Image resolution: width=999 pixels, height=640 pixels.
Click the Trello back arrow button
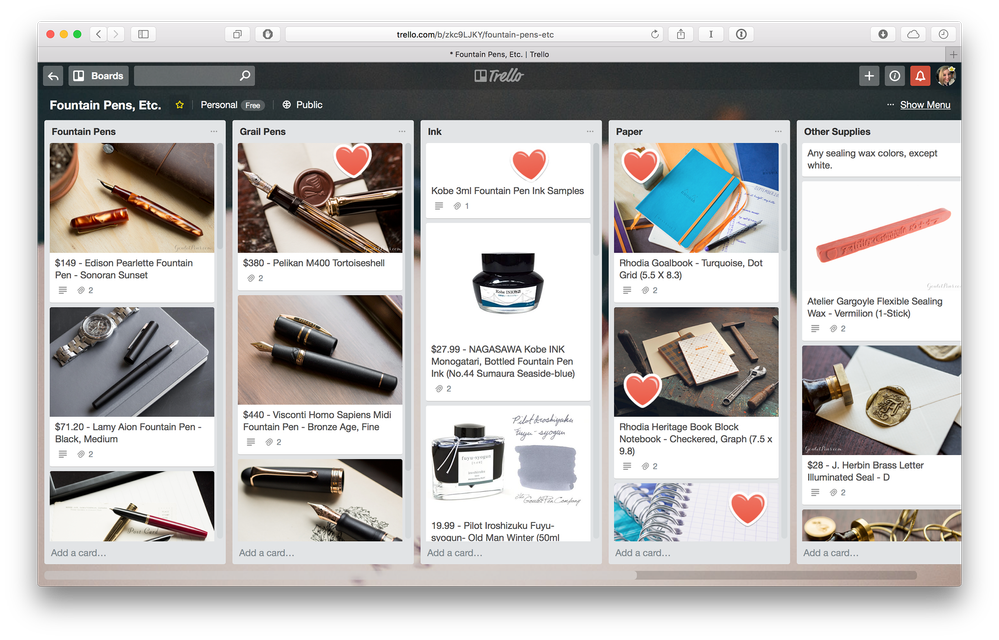(54, 76)
